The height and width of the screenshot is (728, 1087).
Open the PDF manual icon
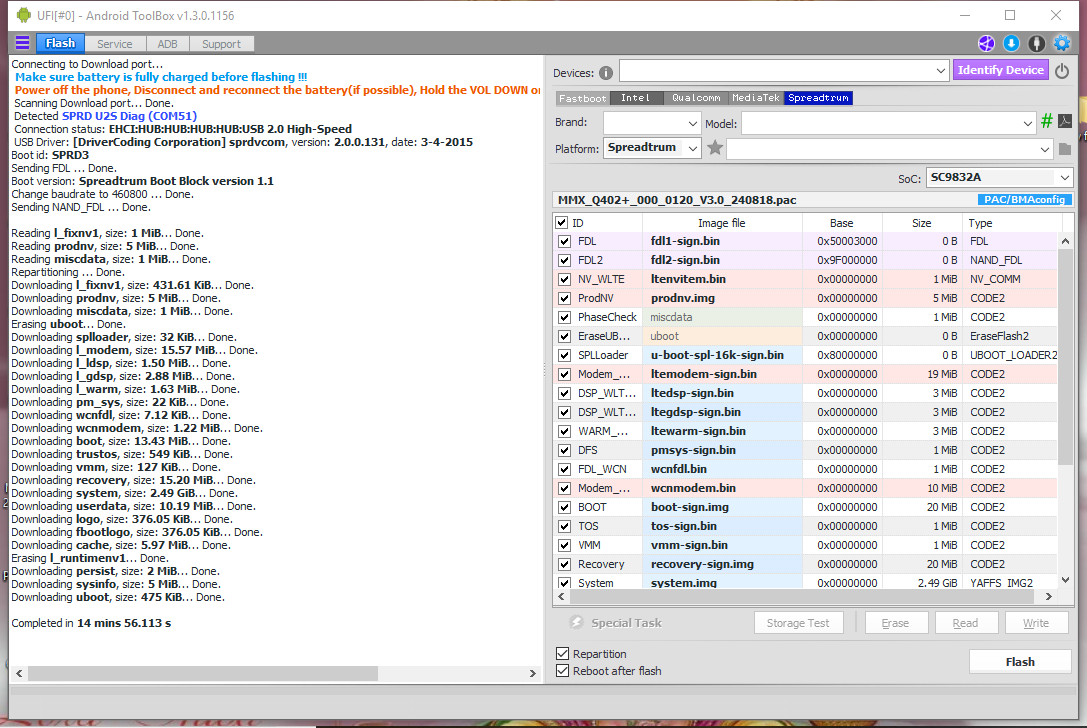(1066, 121)
